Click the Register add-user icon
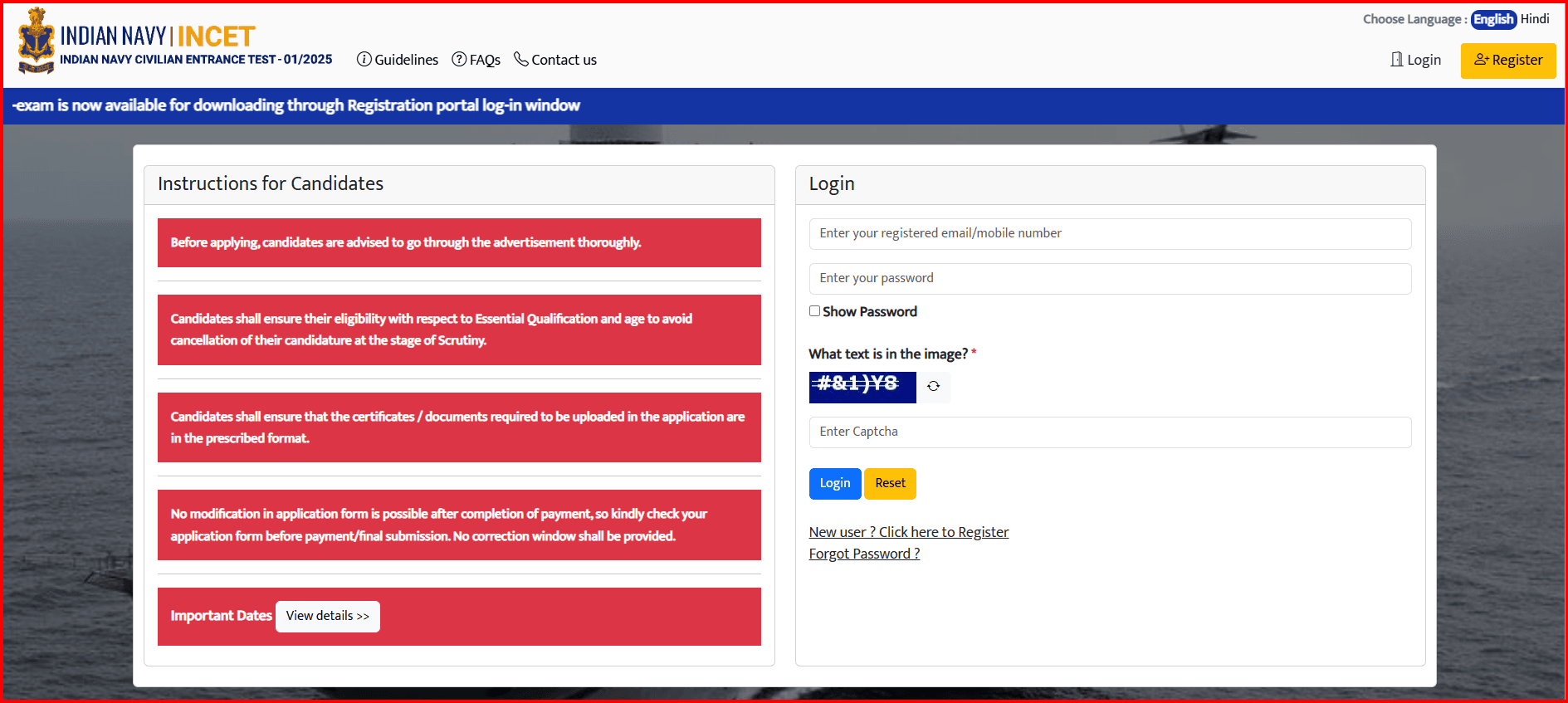 [1481, 60]
